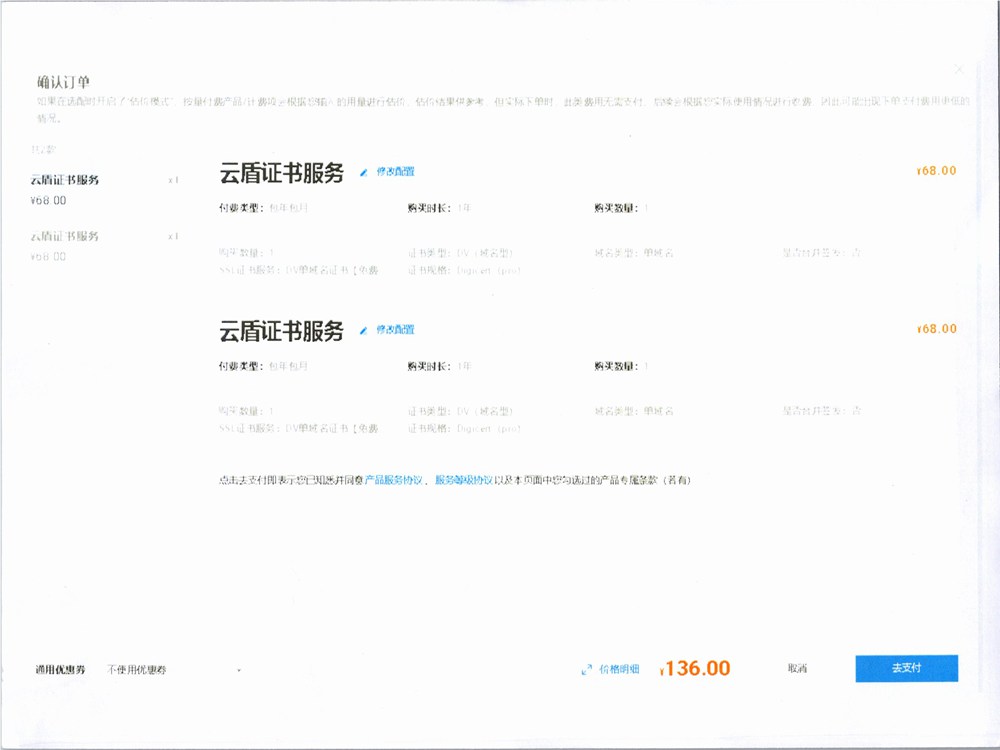1000x750 pixels.
Task: Click the 通用优惠券 label
Action: [60, 670]
